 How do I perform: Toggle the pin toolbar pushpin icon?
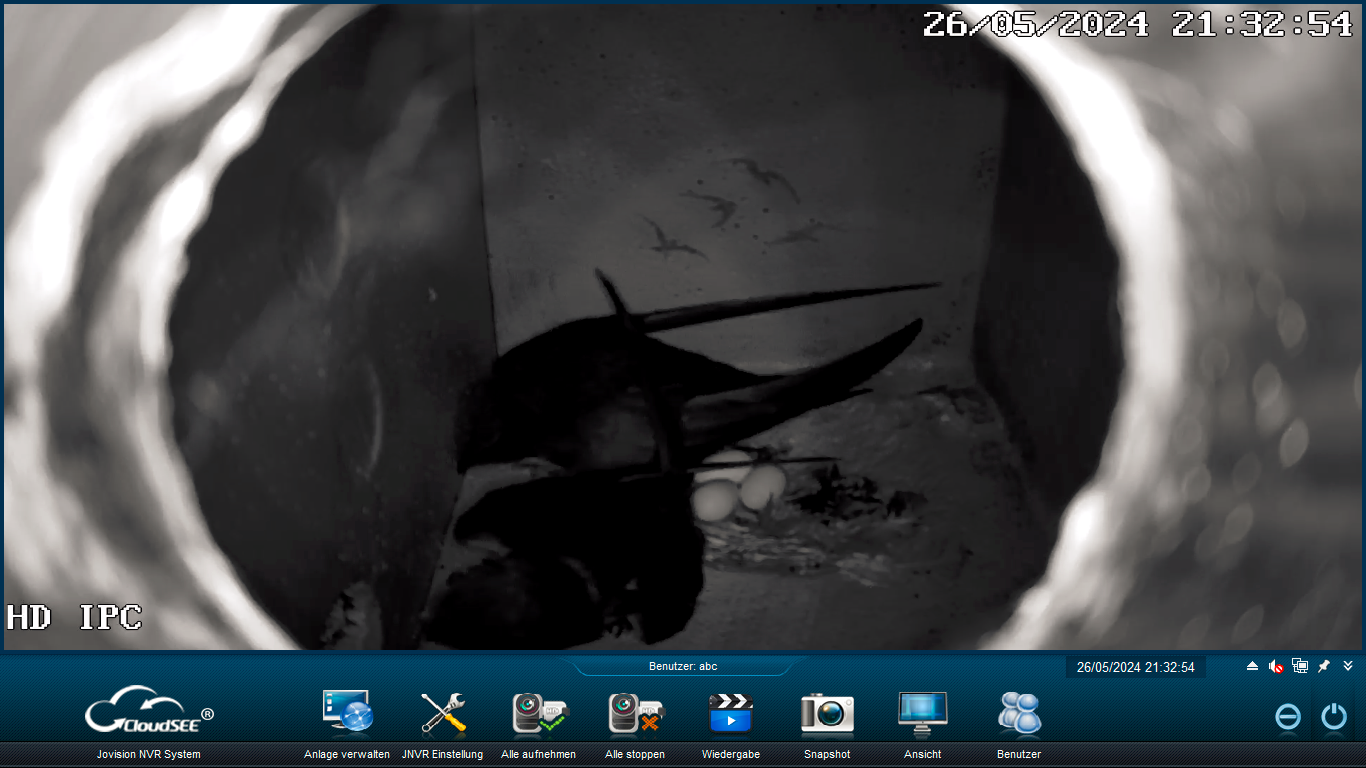click(x=1324, y=666)
